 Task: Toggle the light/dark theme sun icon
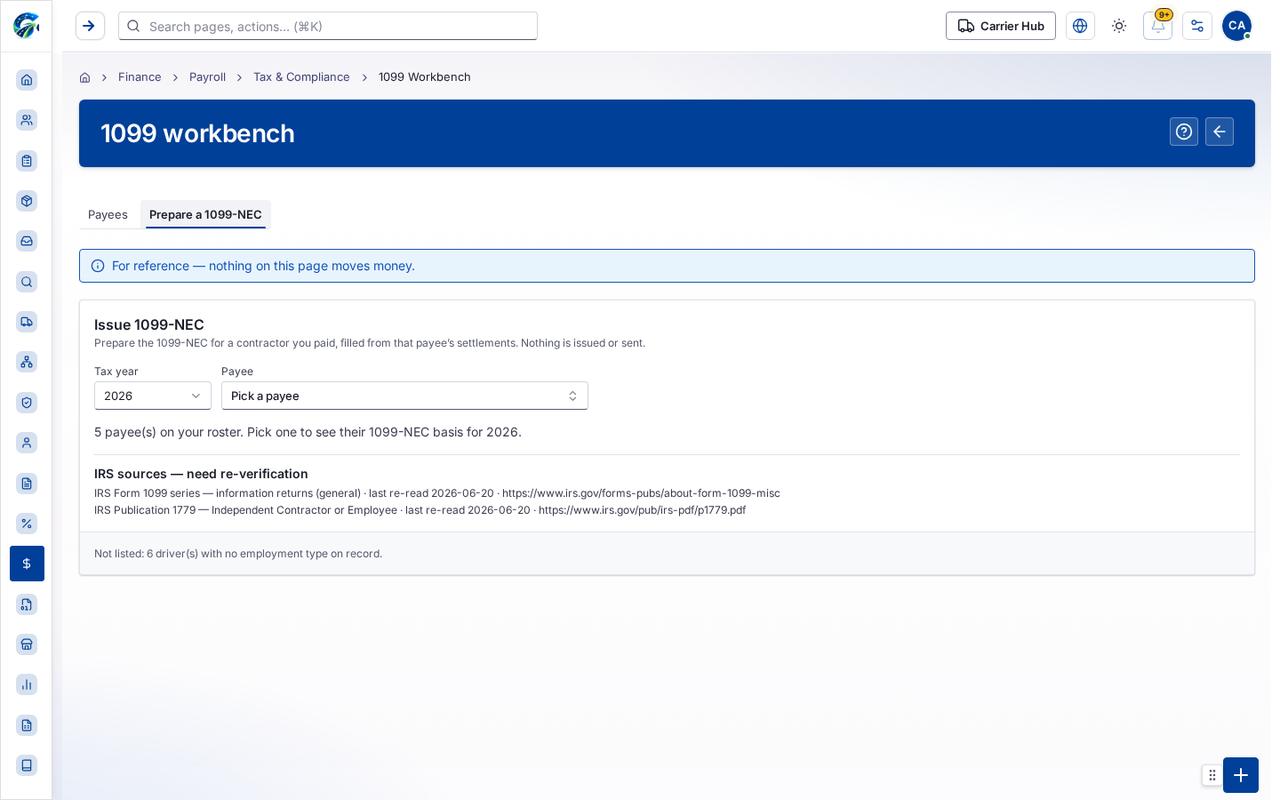(x=1119, y=26)
